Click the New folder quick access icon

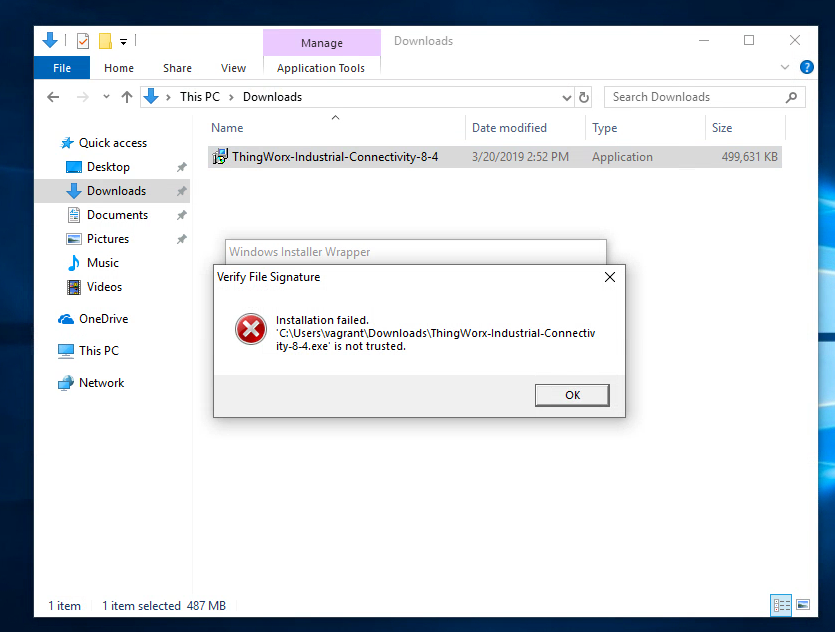point(105,41)
